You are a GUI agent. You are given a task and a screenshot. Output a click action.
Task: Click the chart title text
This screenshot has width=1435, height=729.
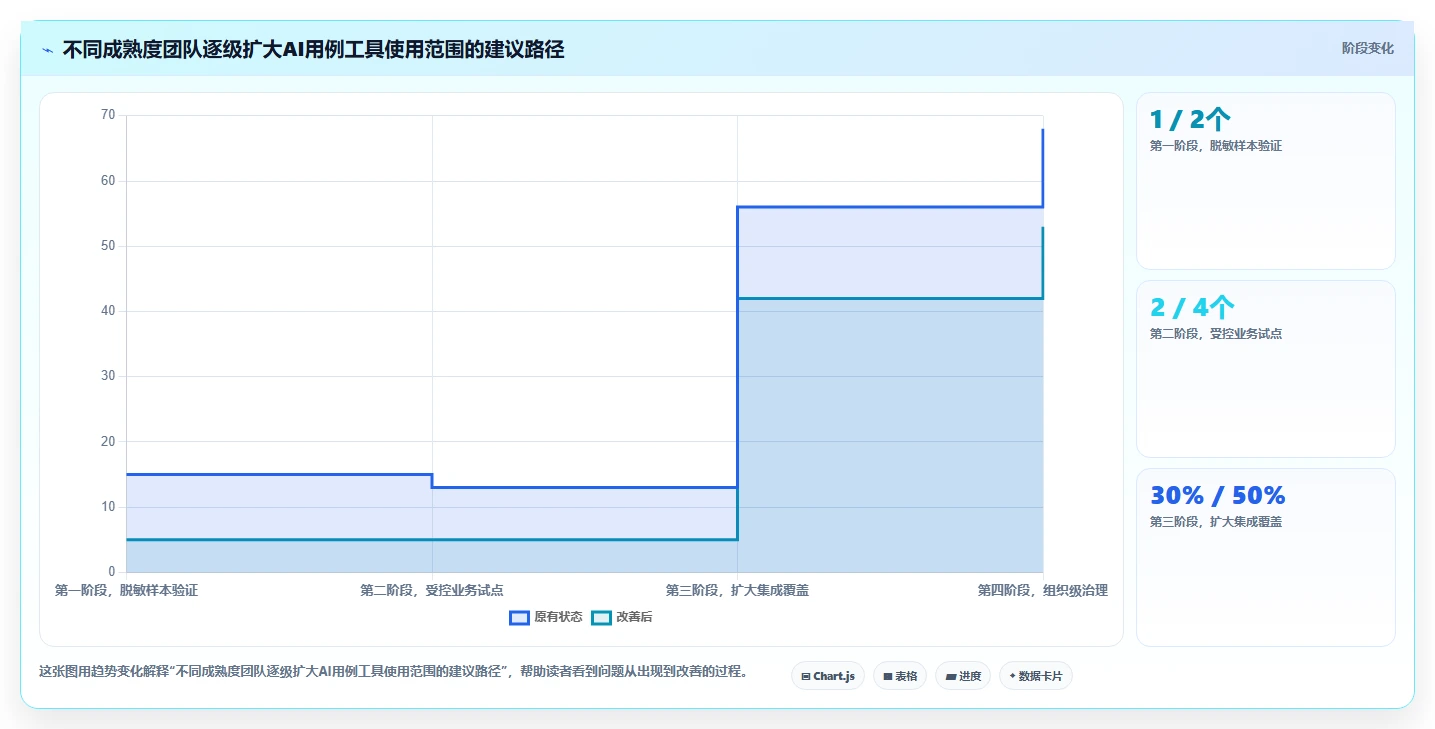click(x=313, y=49)
